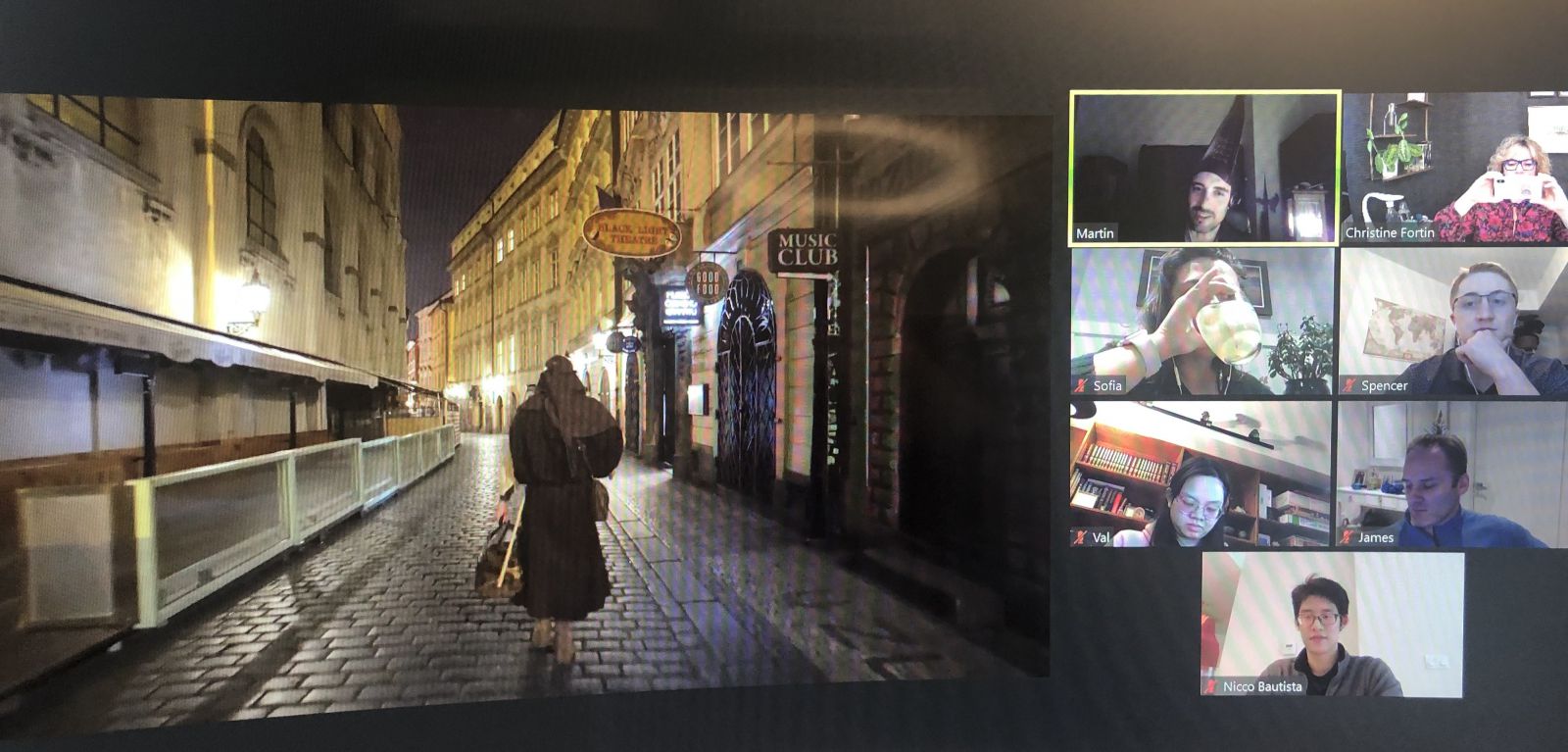Click the Sofia name label
The width and height of the screenshot is (1568, 752).
1107,385
